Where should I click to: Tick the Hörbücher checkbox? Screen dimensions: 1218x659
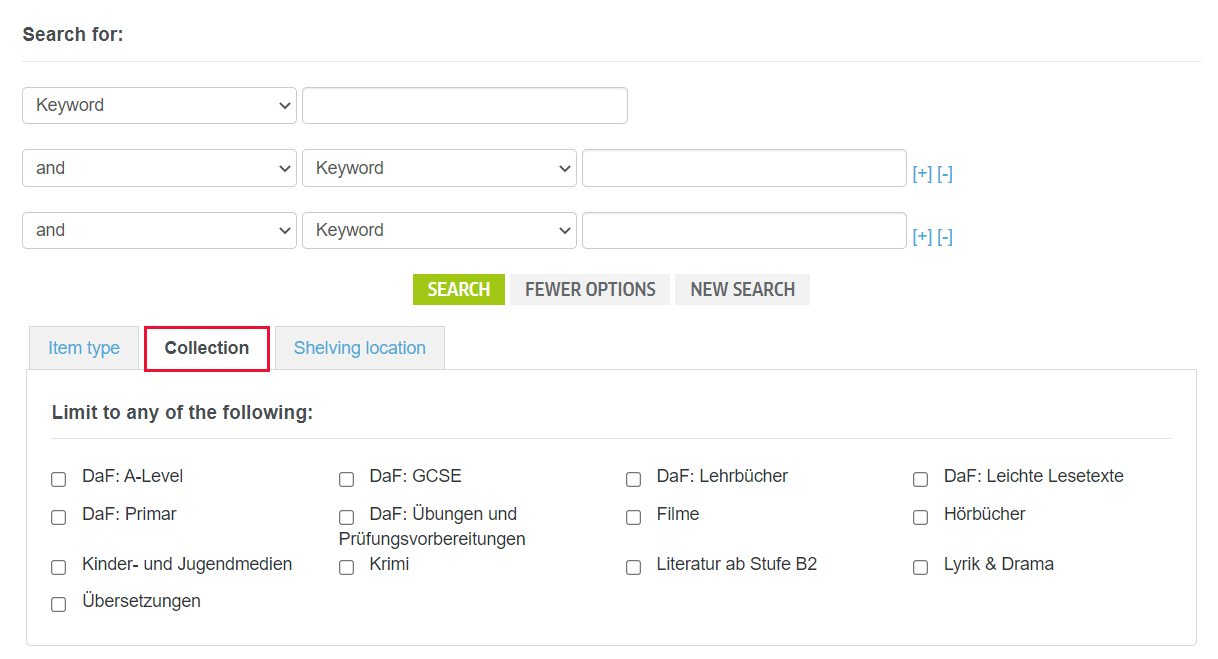pos(920,517)
